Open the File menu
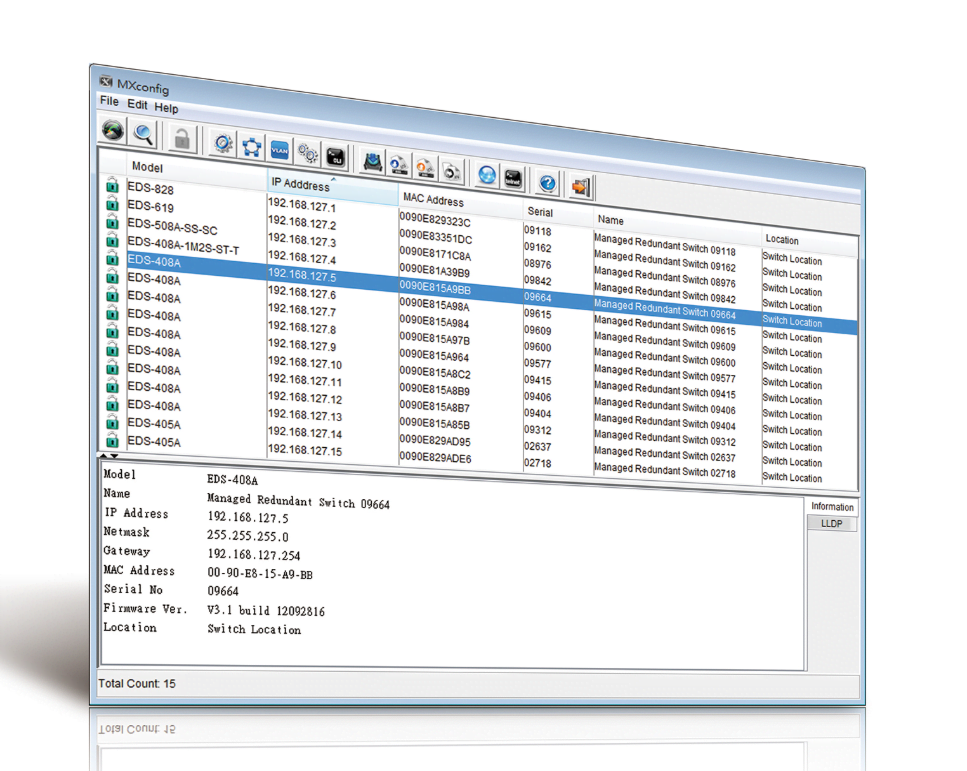 [x=109, y=101]
